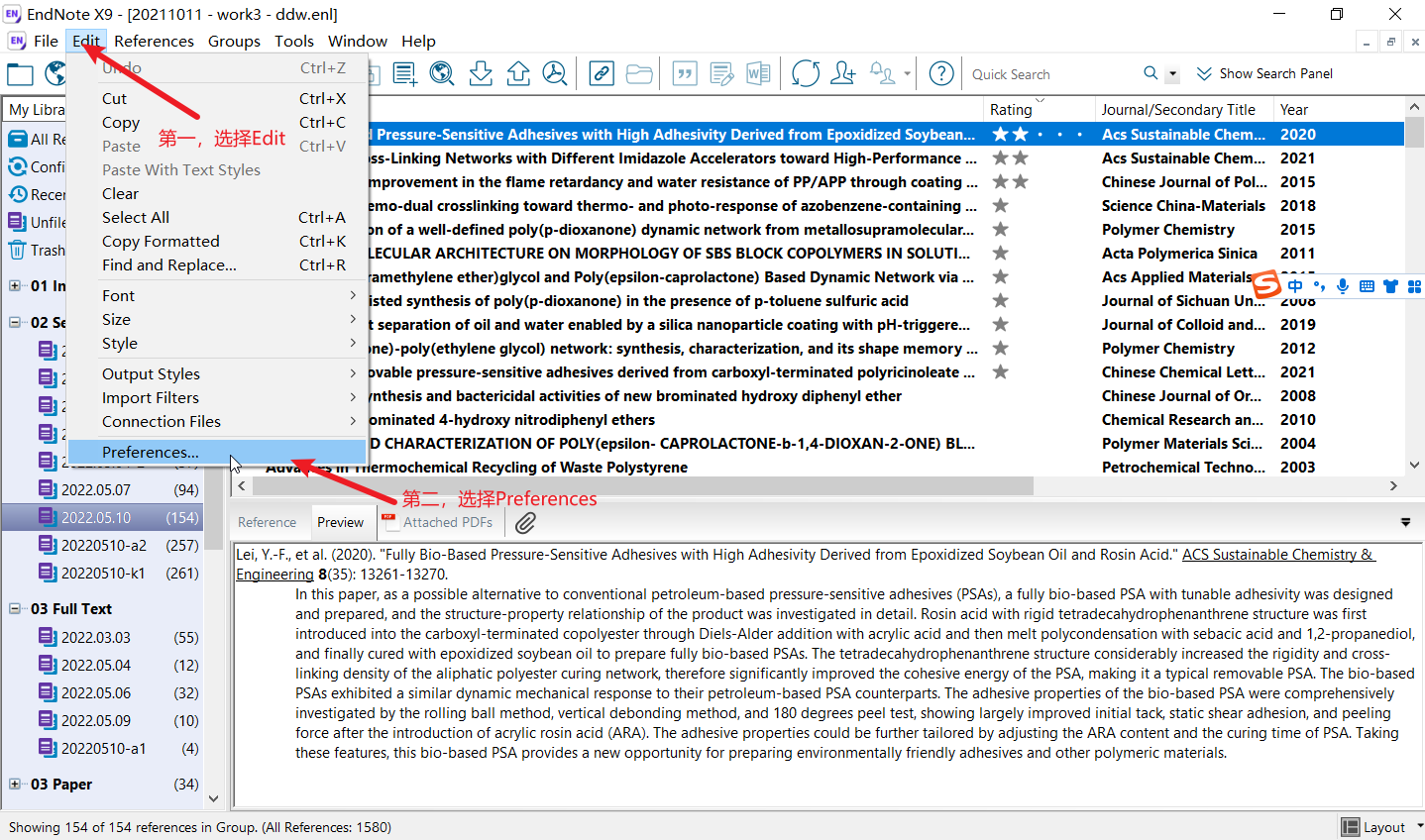Expand the 03 Paper group set
Viewport: 1425px width, 840px height.
(x=15, y=785)
